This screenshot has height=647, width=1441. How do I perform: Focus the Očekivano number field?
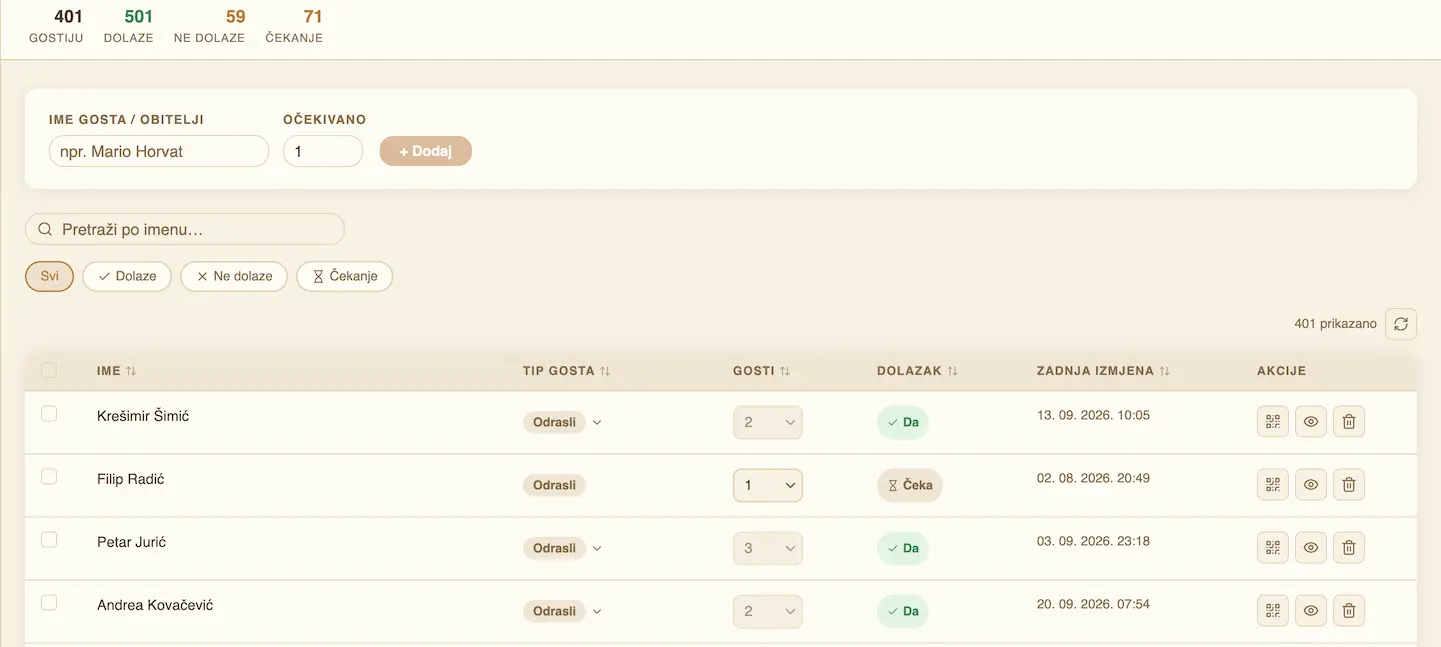pyautogui.click(x=323, y=151)
